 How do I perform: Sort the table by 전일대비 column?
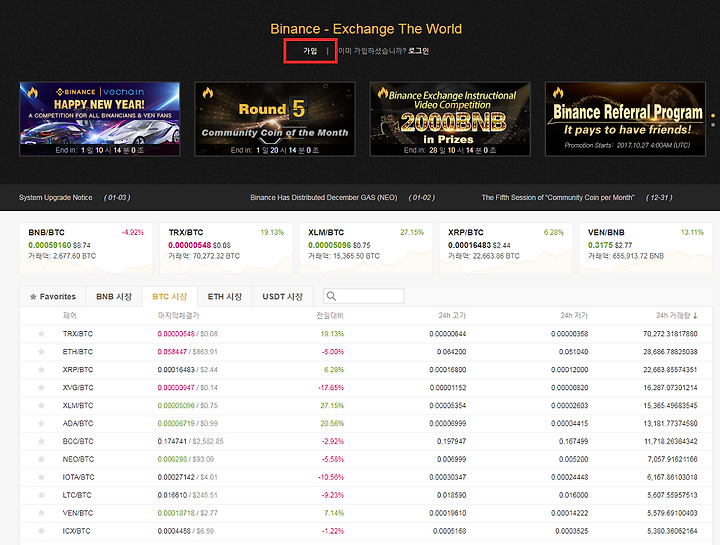pos(330,316)
